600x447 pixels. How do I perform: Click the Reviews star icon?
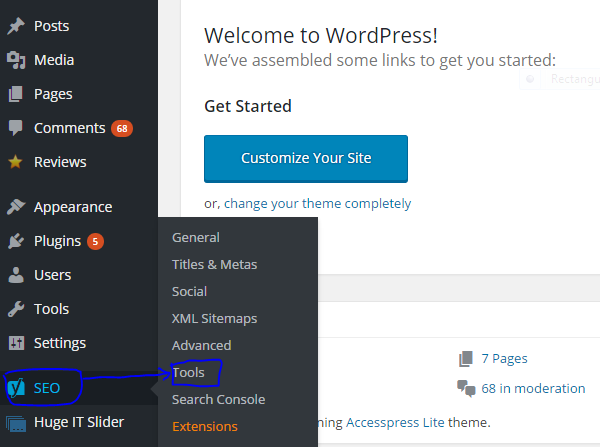point(16,162)
